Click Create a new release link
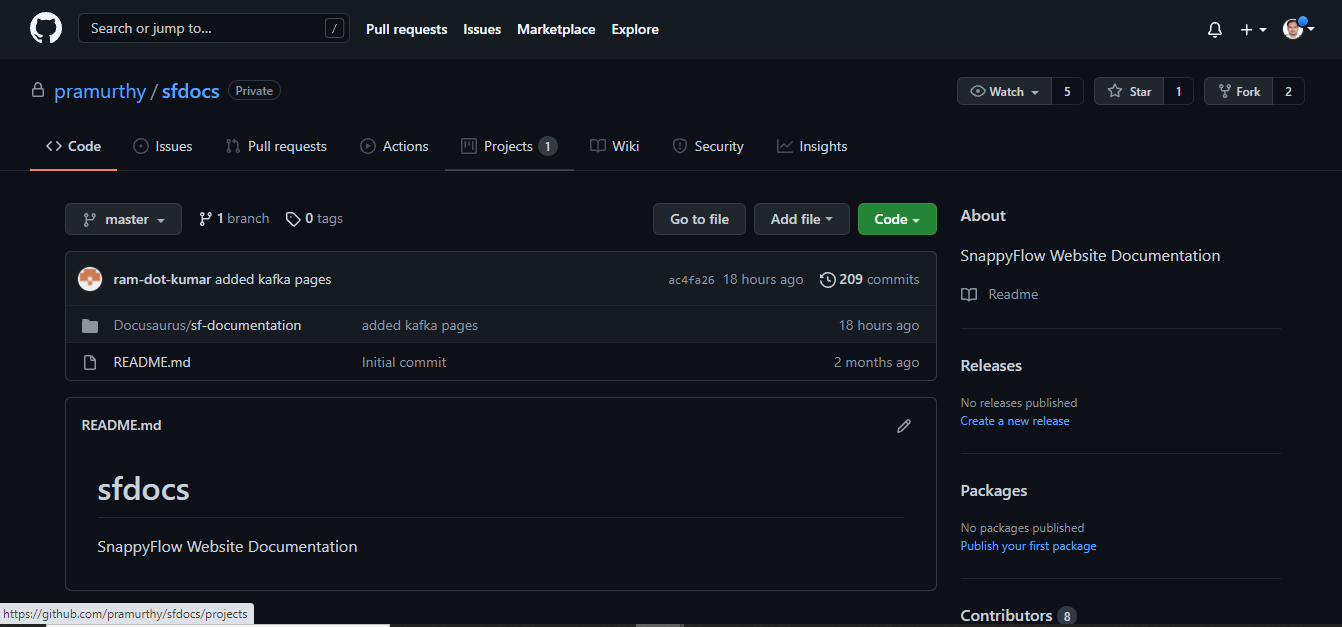1342x627 pixels. coord(1014,421)
